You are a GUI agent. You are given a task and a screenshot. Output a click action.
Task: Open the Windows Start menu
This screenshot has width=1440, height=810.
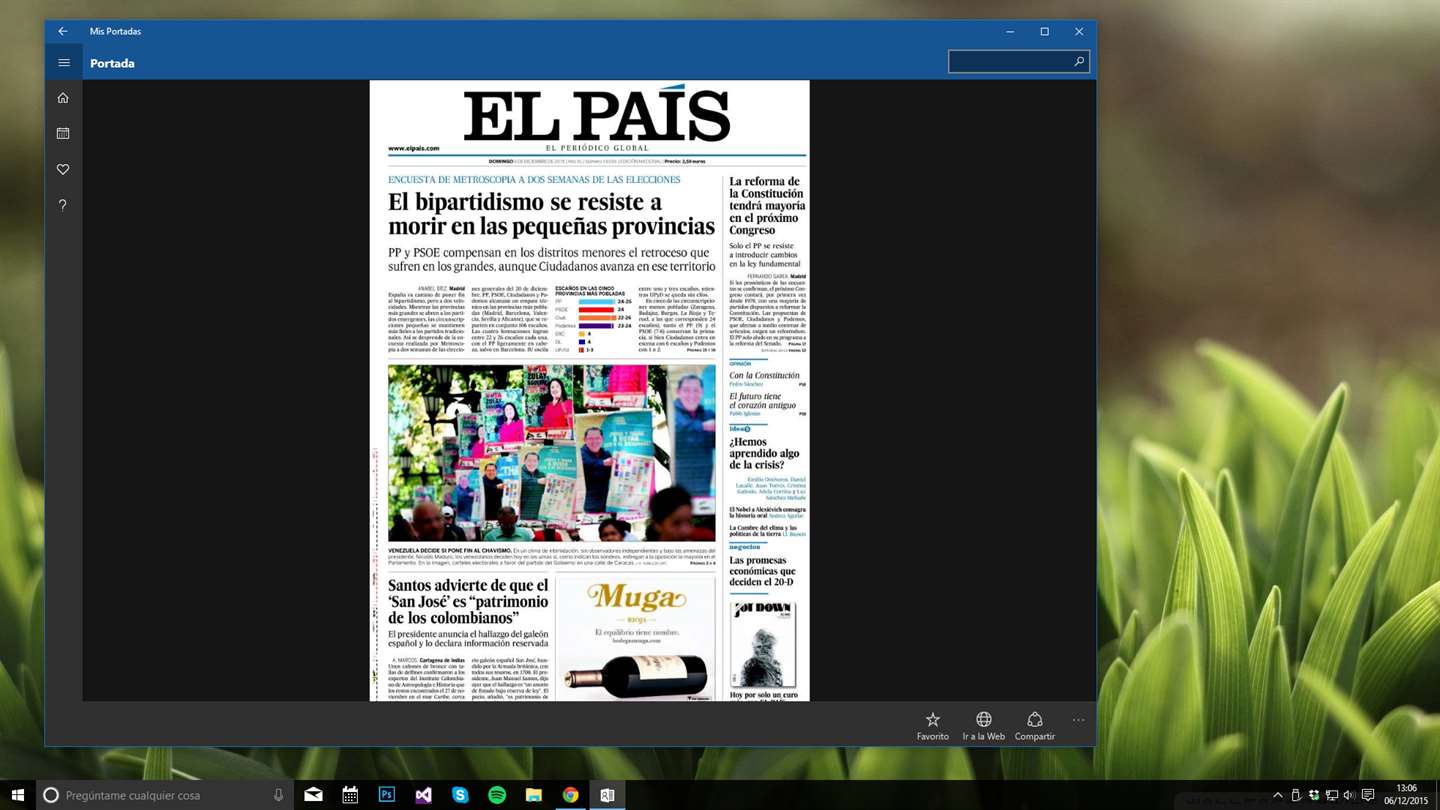click(x=17, y=795)
